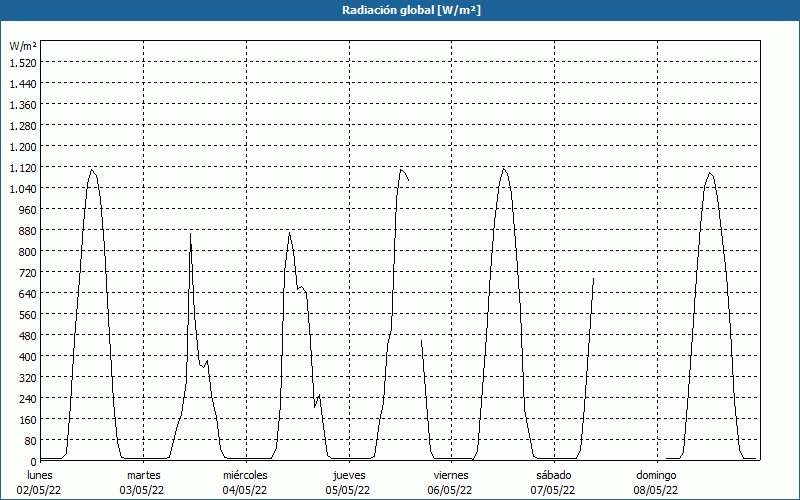The width and height of the screenshot is (800, 500).
Task: Click the W/m² axis unit label
Action: pyautogui.click(x=23, y=46)
